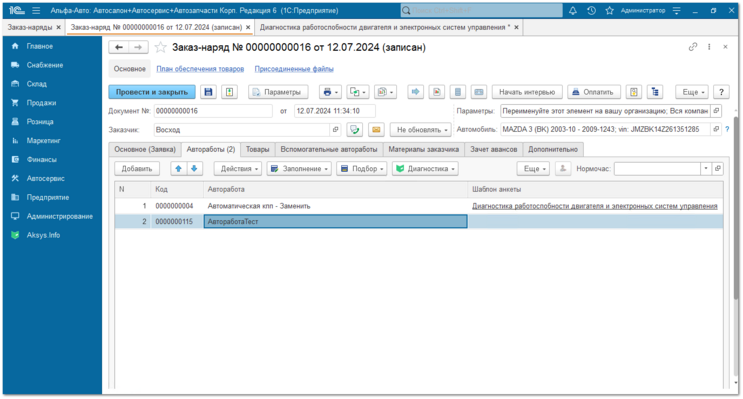
Task: Open Автосервис section in sidebar
Action: click(45, 179)
